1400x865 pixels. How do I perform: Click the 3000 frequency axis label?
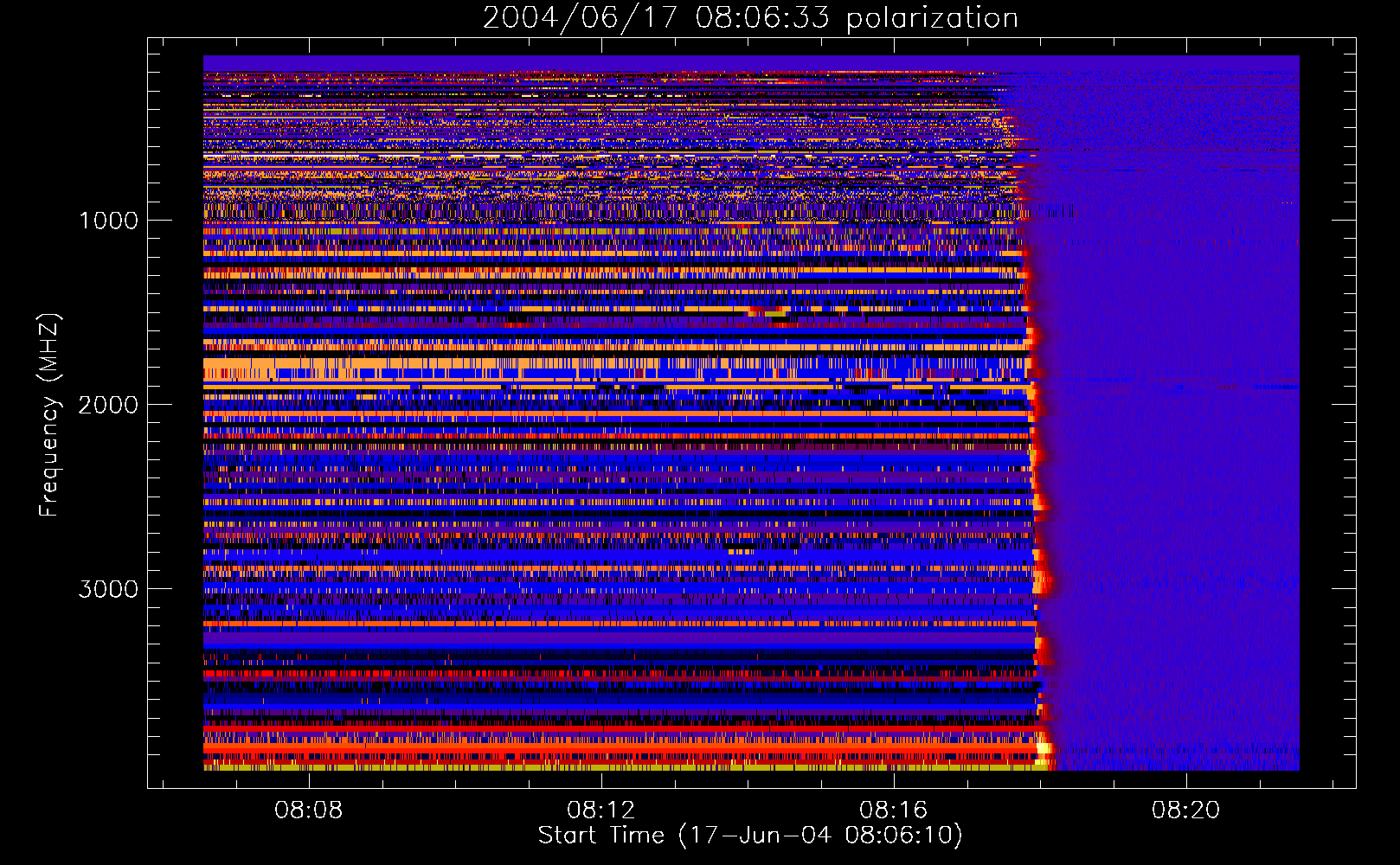108,589
